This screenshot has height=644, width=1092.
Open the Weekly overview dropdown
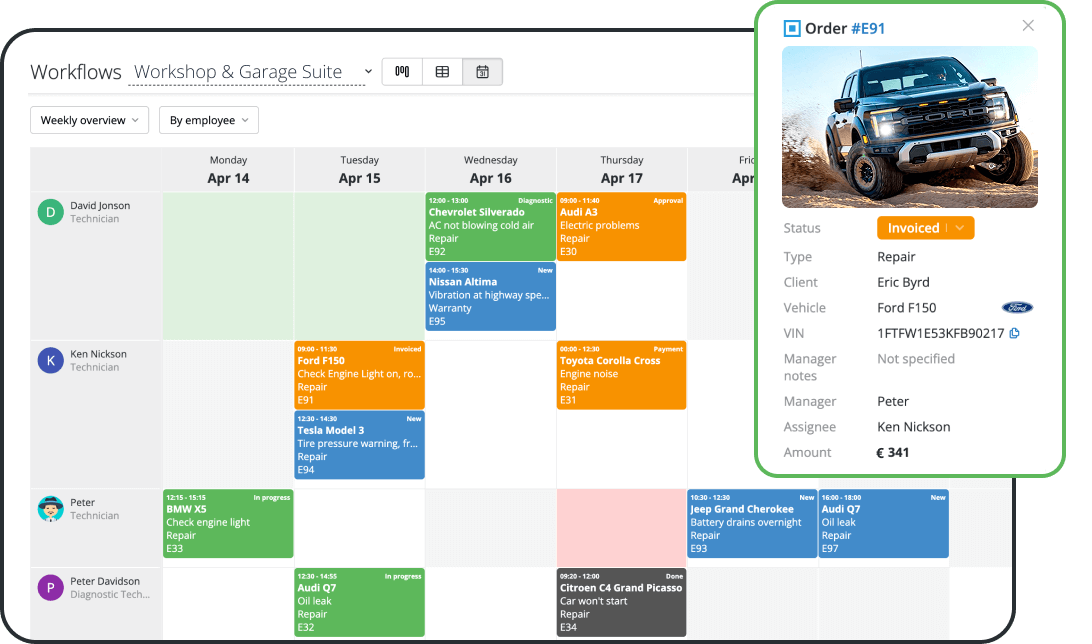click(89, 120)
